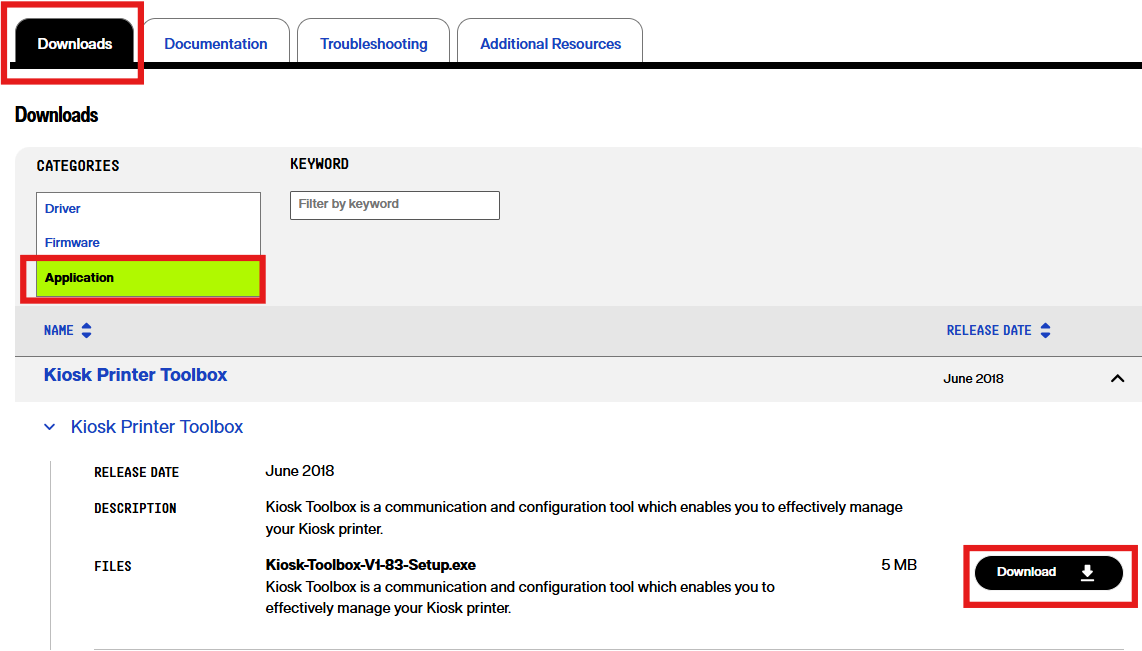Open the bold Kiosk Printer Toolbox heading link
Screen dimensions: 1142x651
tap(135, 375)
